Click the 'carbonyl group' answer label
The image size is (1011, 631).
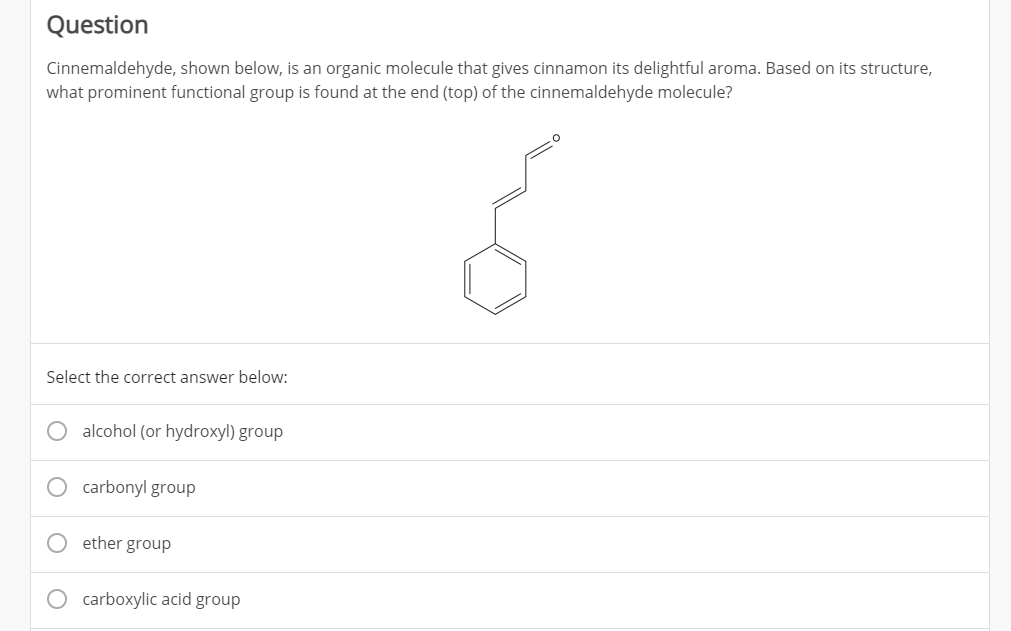click(x=139, y=488)
